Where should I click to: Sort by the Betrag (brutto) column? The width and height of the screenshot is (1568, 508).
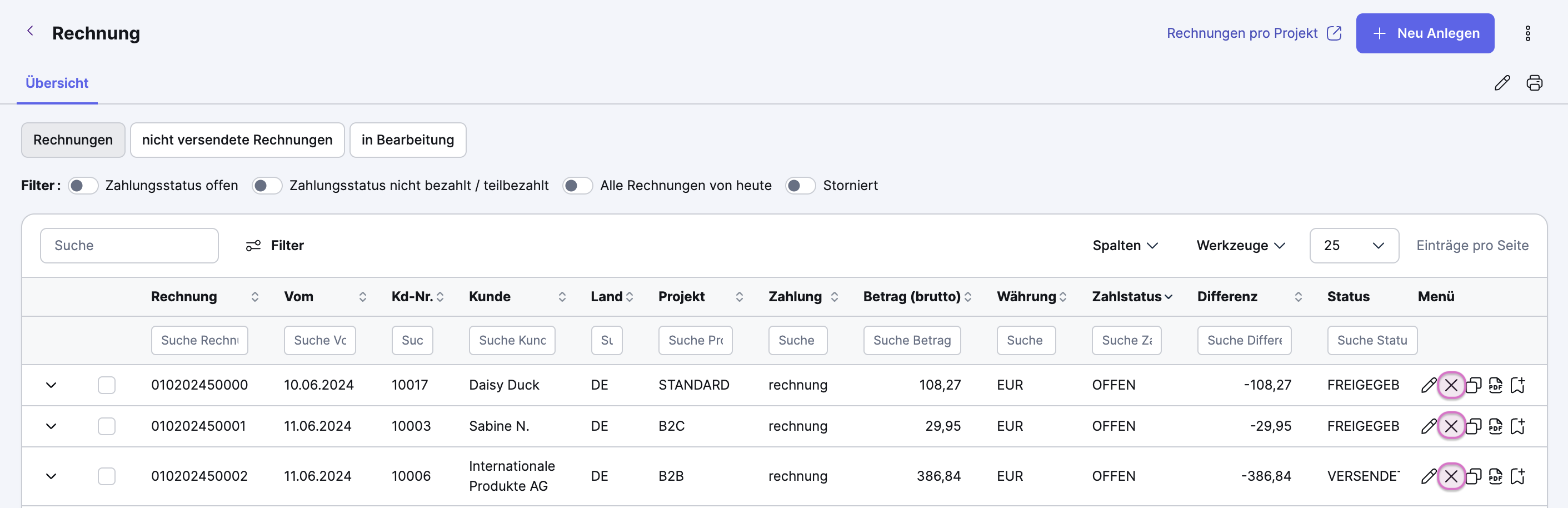pos(967,297)
